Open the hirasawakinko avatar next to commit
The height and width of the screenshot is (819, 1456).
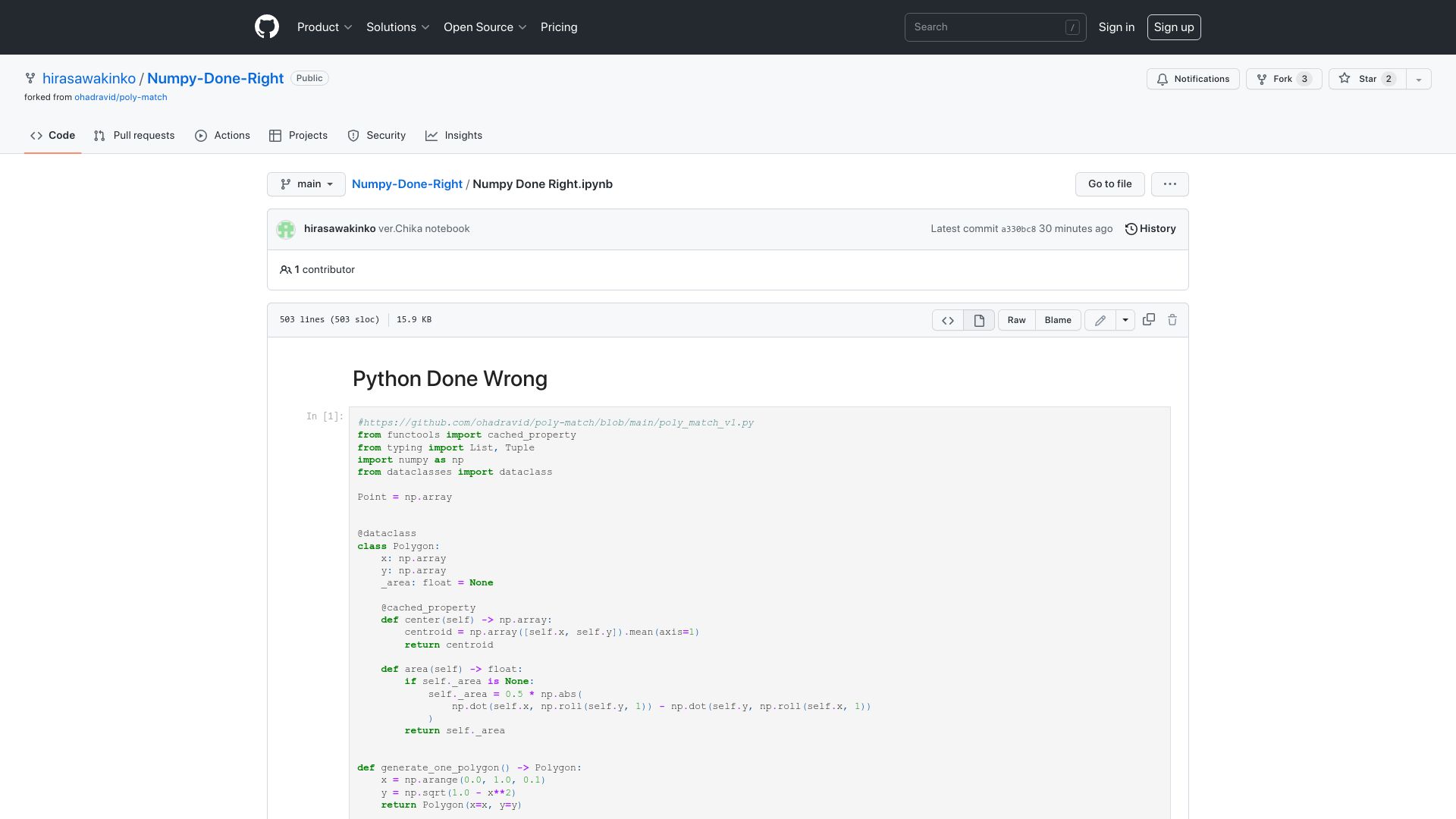[286, 229]
